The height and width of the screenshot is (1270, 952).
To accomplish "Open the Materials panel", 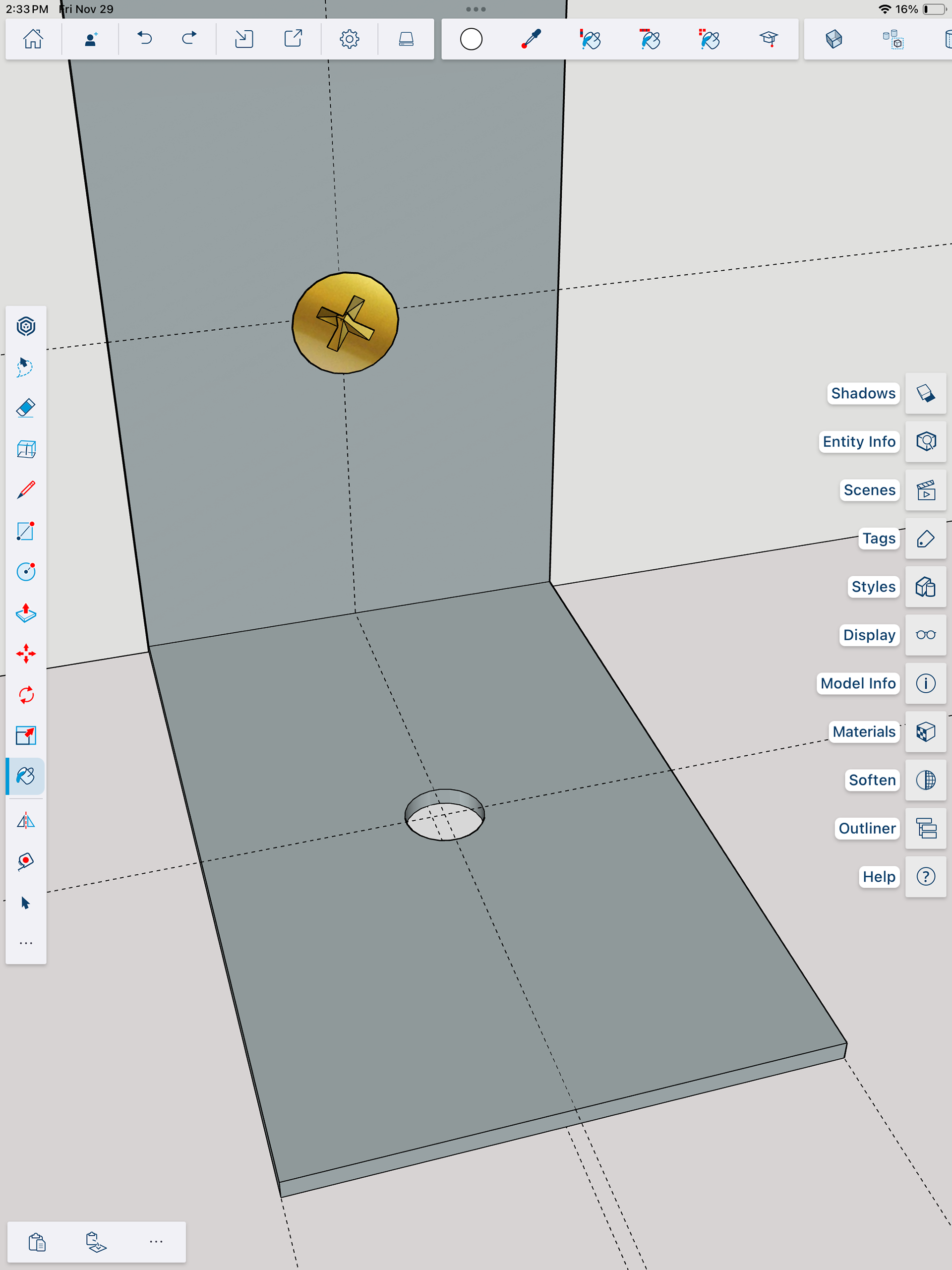I will [x=925, y=731].
